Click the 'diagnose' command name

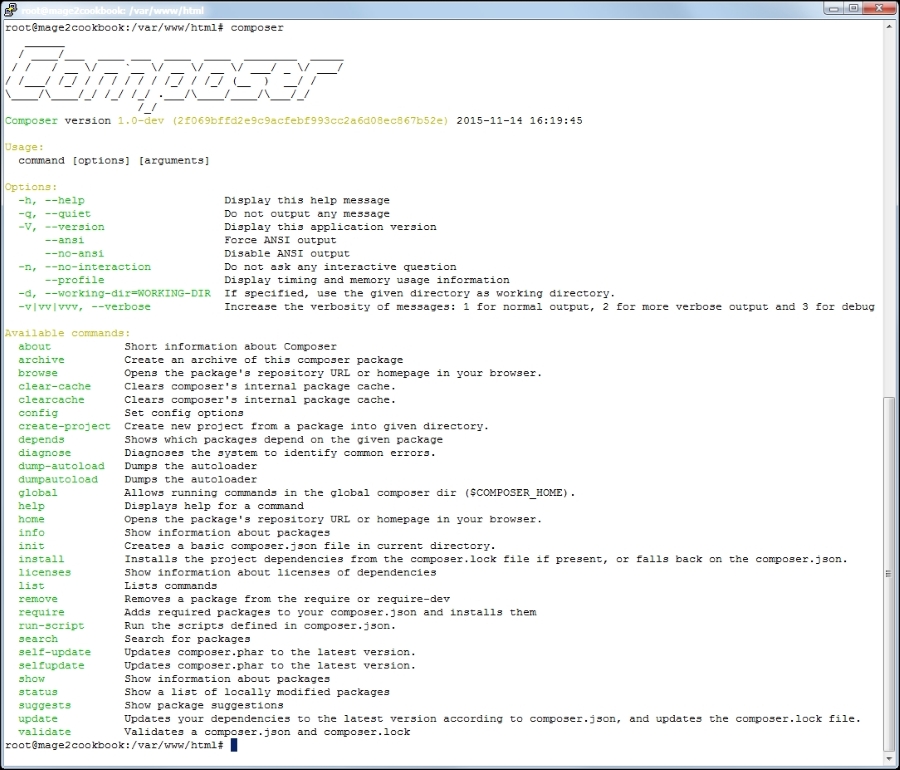click(x=45, y=453)
